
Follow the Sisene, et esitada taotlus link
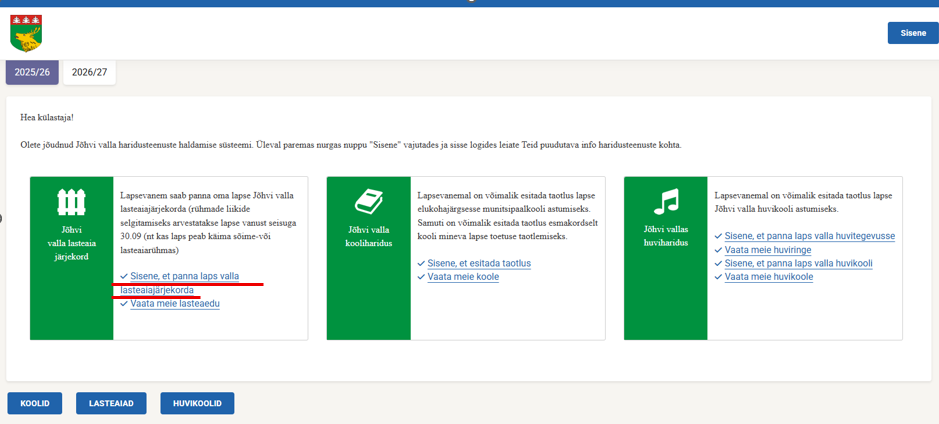point(478,263)
